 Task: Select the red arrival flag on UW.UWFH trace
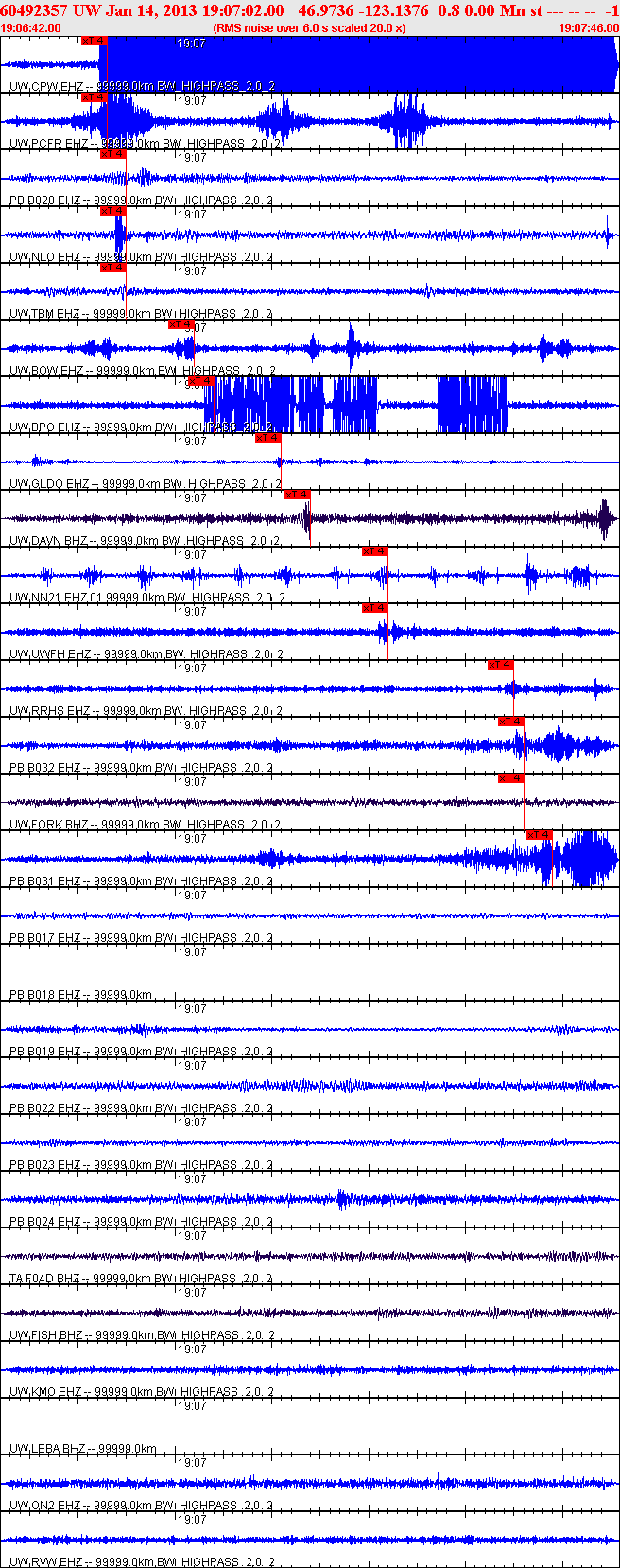[374, 608]
